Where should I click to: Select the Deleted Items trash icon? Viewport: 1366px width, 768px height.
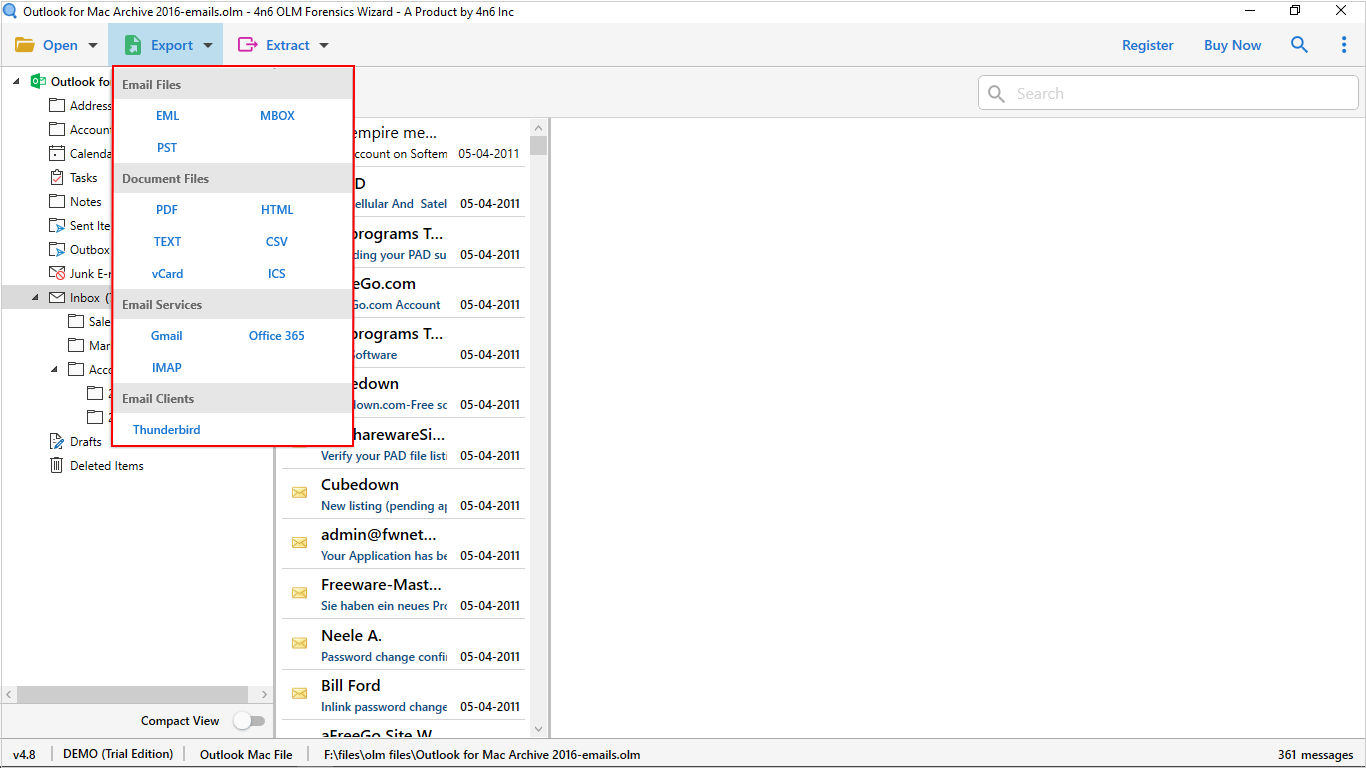tap(57, 465)
